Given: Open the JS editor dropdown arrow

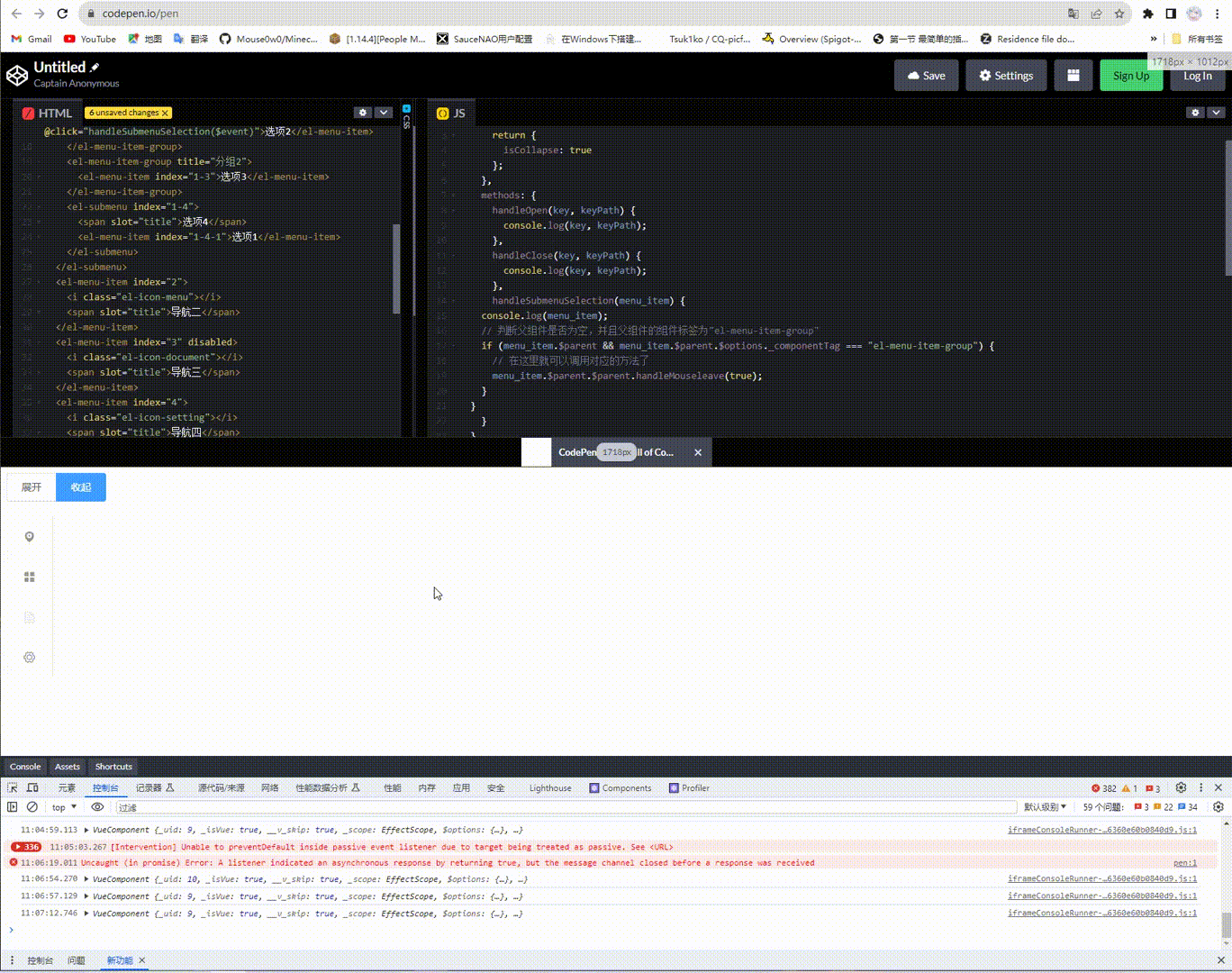Looking at the screenshot, I should pos(1216,113).
